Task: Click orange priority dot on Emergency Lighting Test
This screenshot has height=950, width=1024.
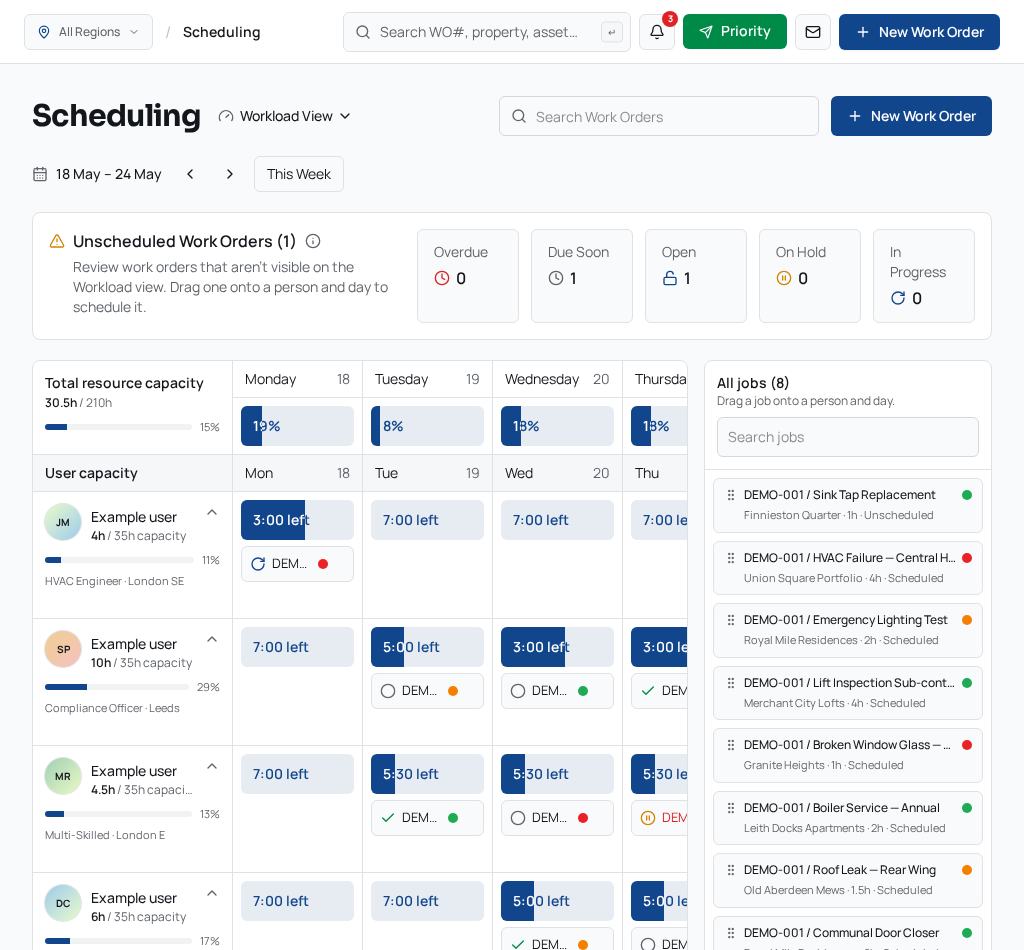Action: [967, 620]
